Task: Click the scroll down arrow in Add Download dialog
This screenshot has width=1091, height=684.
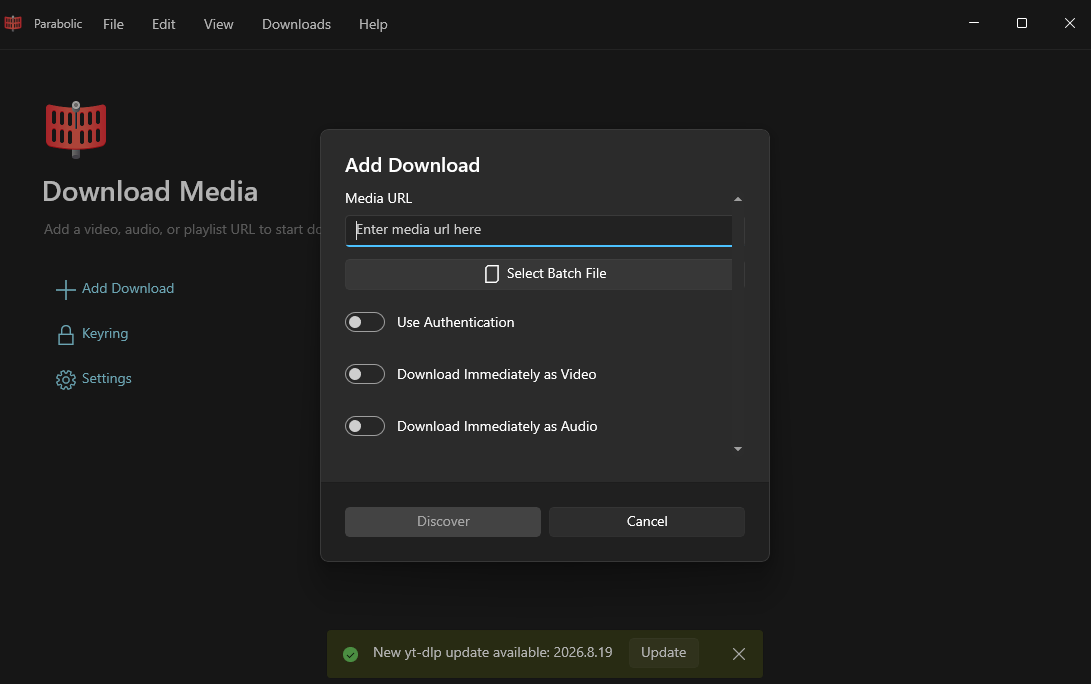Action: click(738, 449)
